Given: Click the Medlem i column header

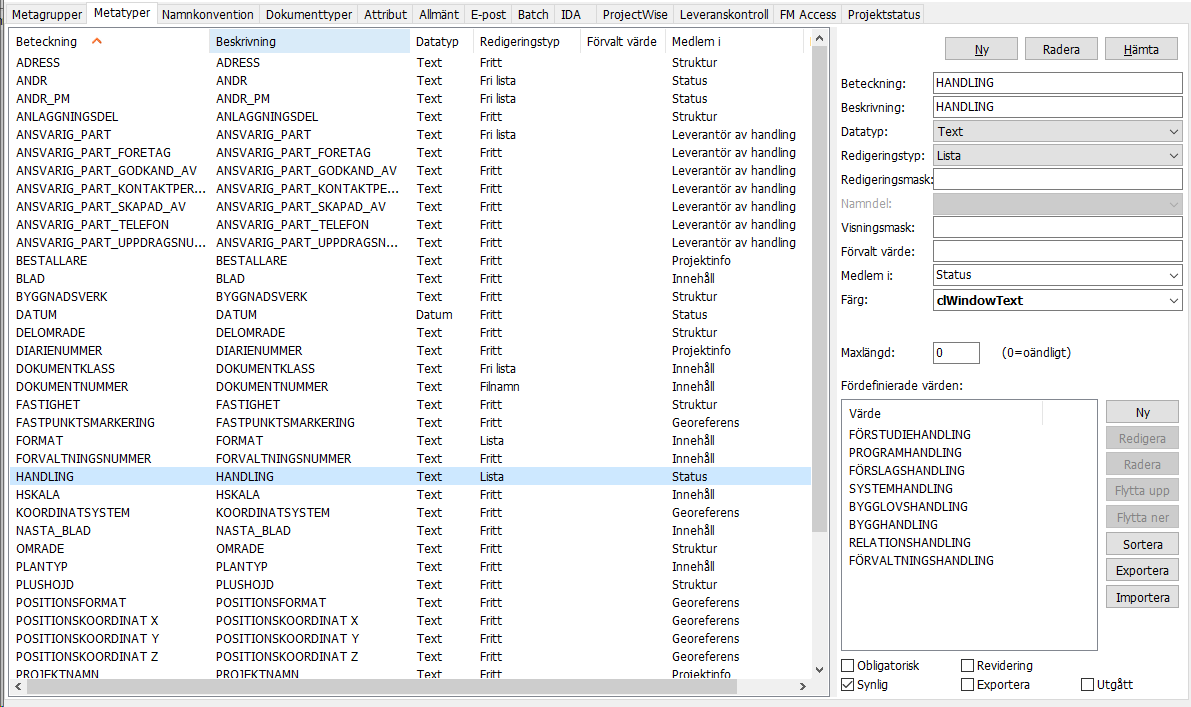Looking at the screenshot, I should pos(734,42).
